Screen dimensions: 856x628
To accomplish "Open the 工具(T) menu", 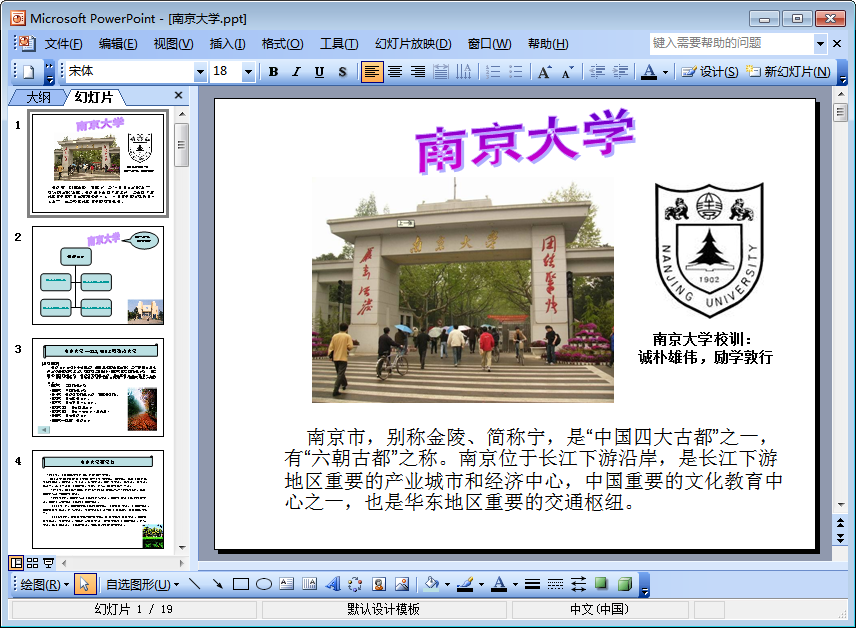I will (x=338, y=44).
